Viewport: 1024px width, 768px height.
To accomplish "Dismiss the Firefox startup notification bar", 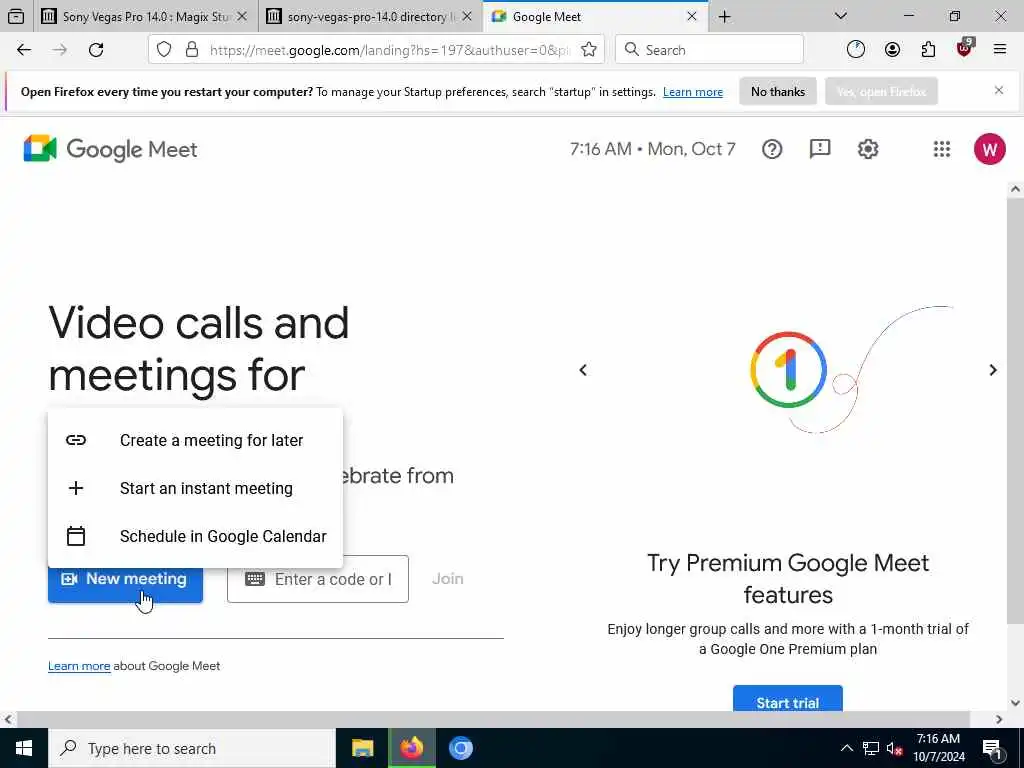I will click(x=999, y=90).
